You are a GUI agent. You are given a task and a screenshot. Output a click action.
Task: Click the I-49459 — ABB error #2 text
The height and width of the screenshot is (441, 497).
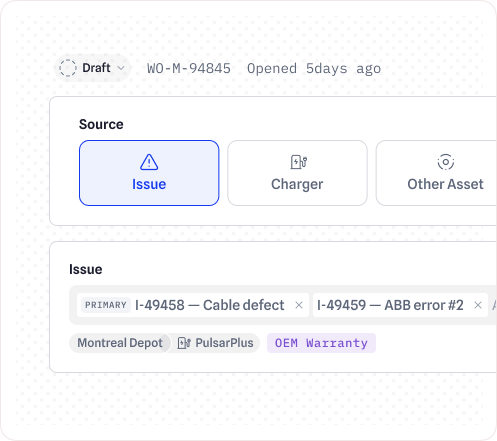(x=390, y=305)
